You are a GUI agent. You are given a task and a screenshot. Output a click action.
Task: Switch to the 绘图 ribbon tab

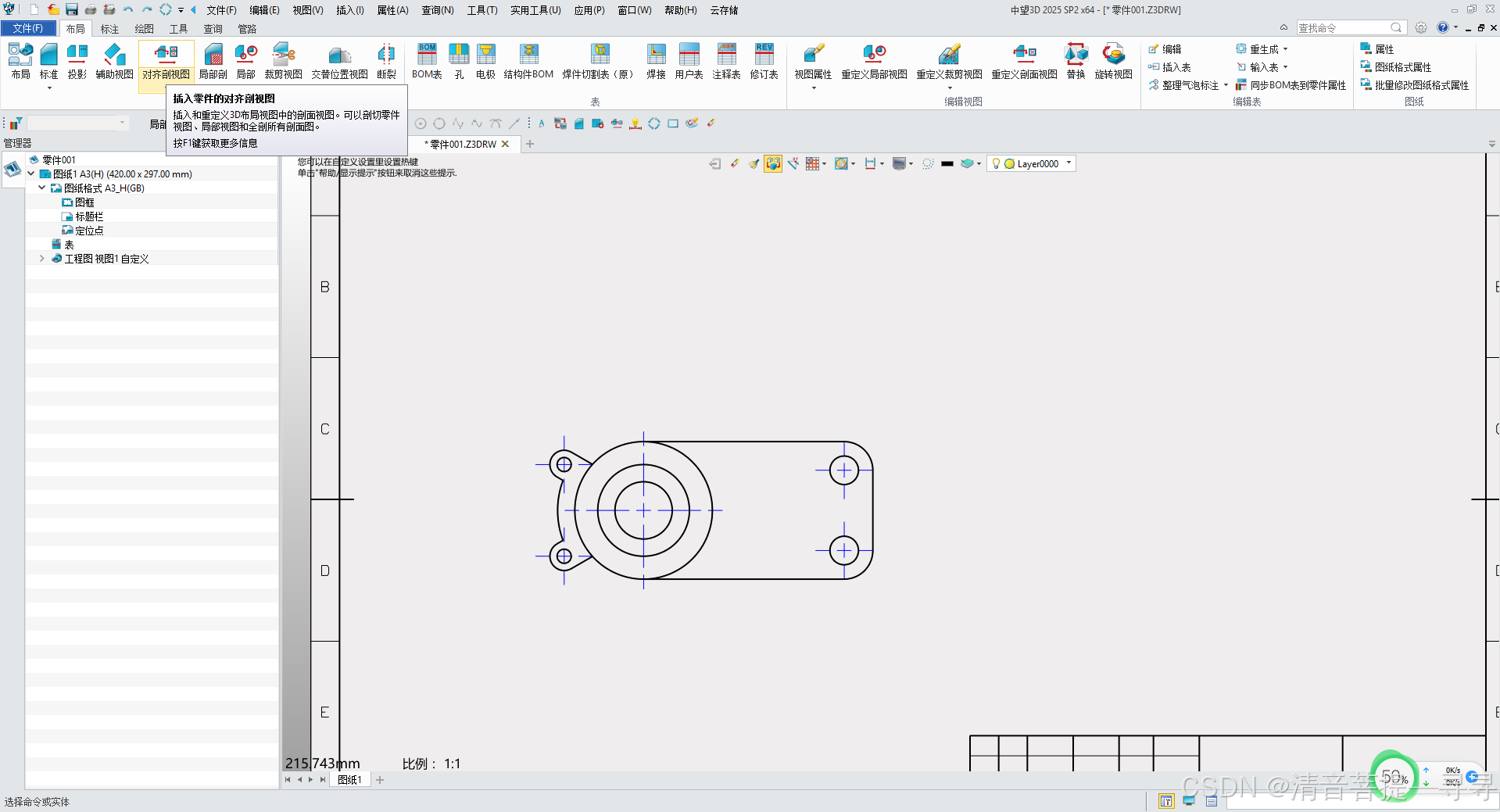click(x=144, y=29)
